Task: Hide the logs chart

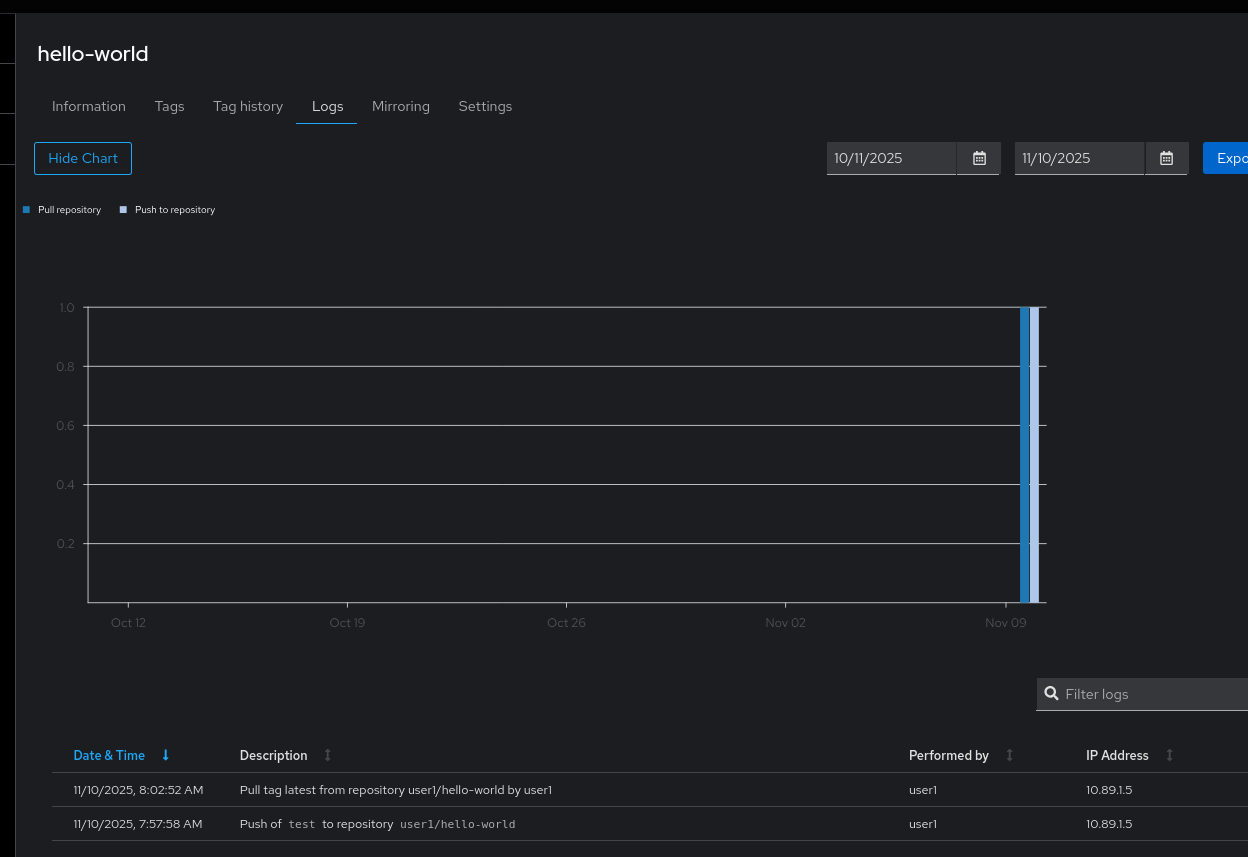Action: (x=83, y=158)
